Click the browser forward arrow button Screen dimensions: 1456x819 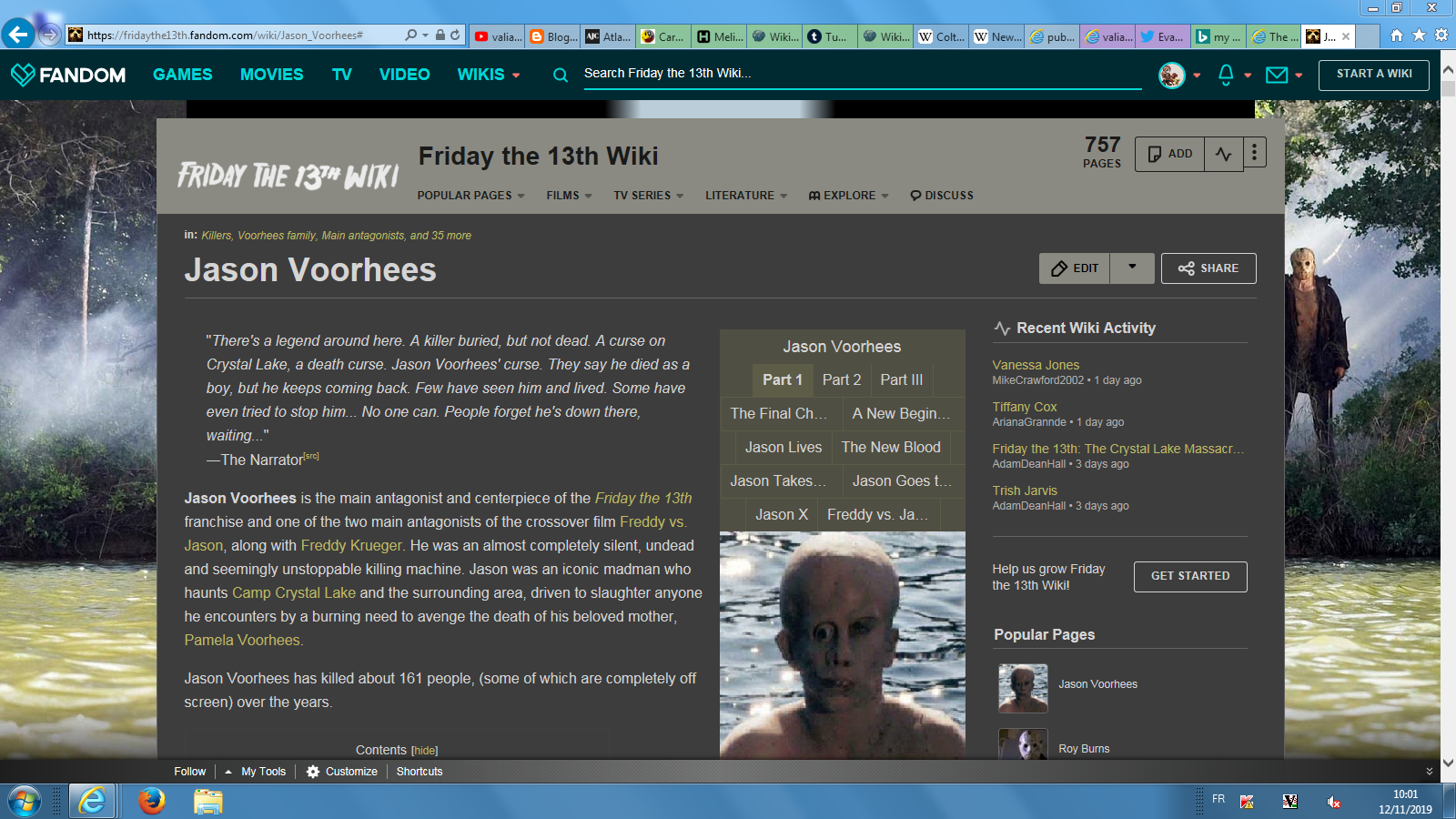pyautogui.click(x=50, y=35)
